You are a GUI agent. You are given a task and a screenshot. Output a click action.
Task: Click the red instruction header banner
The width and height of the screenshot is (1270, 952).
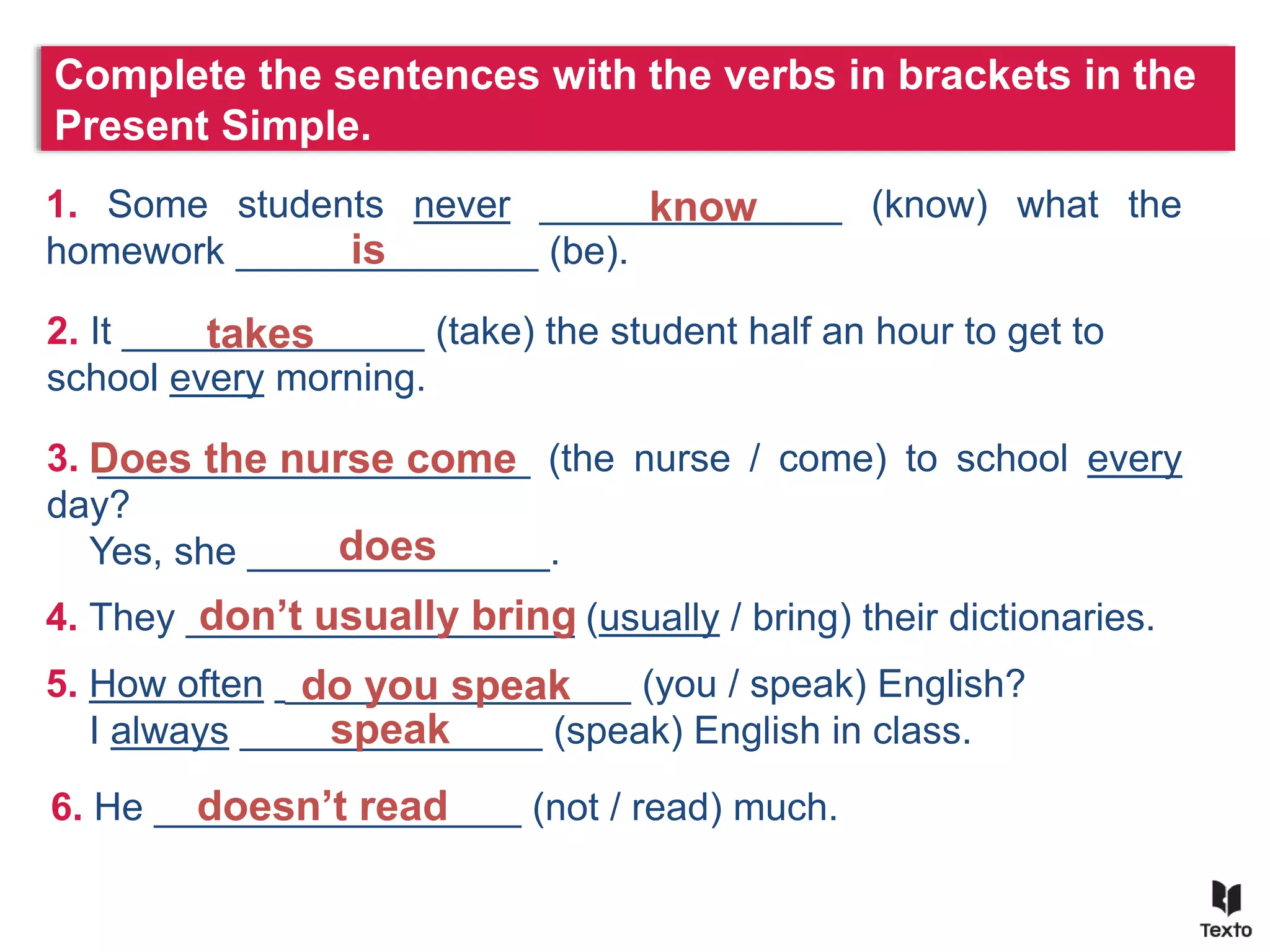click(635, 99)
